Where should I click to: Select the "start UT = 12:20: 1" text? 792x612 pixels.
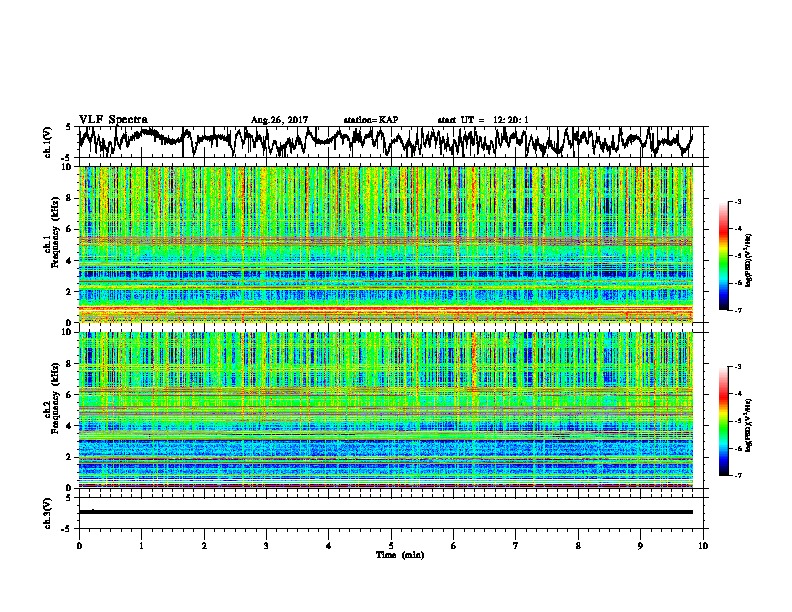(483, 120)
